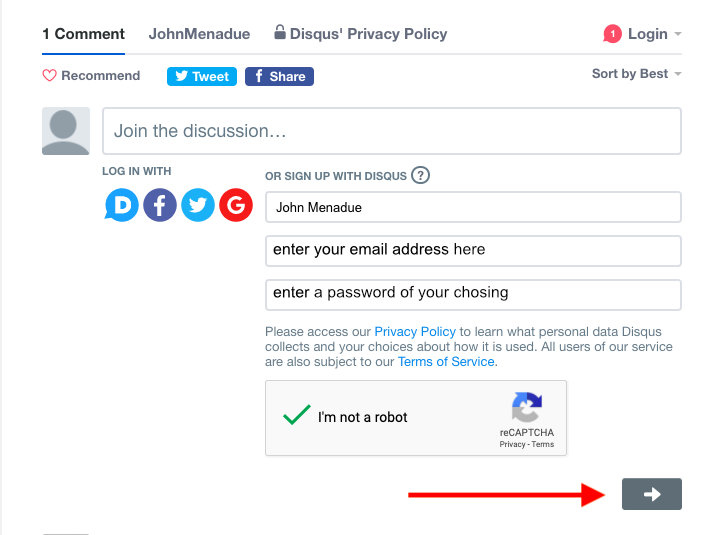Viewport: 716px width, 535px height.
Task: Log in with Facebook icon
Action: 160,206
